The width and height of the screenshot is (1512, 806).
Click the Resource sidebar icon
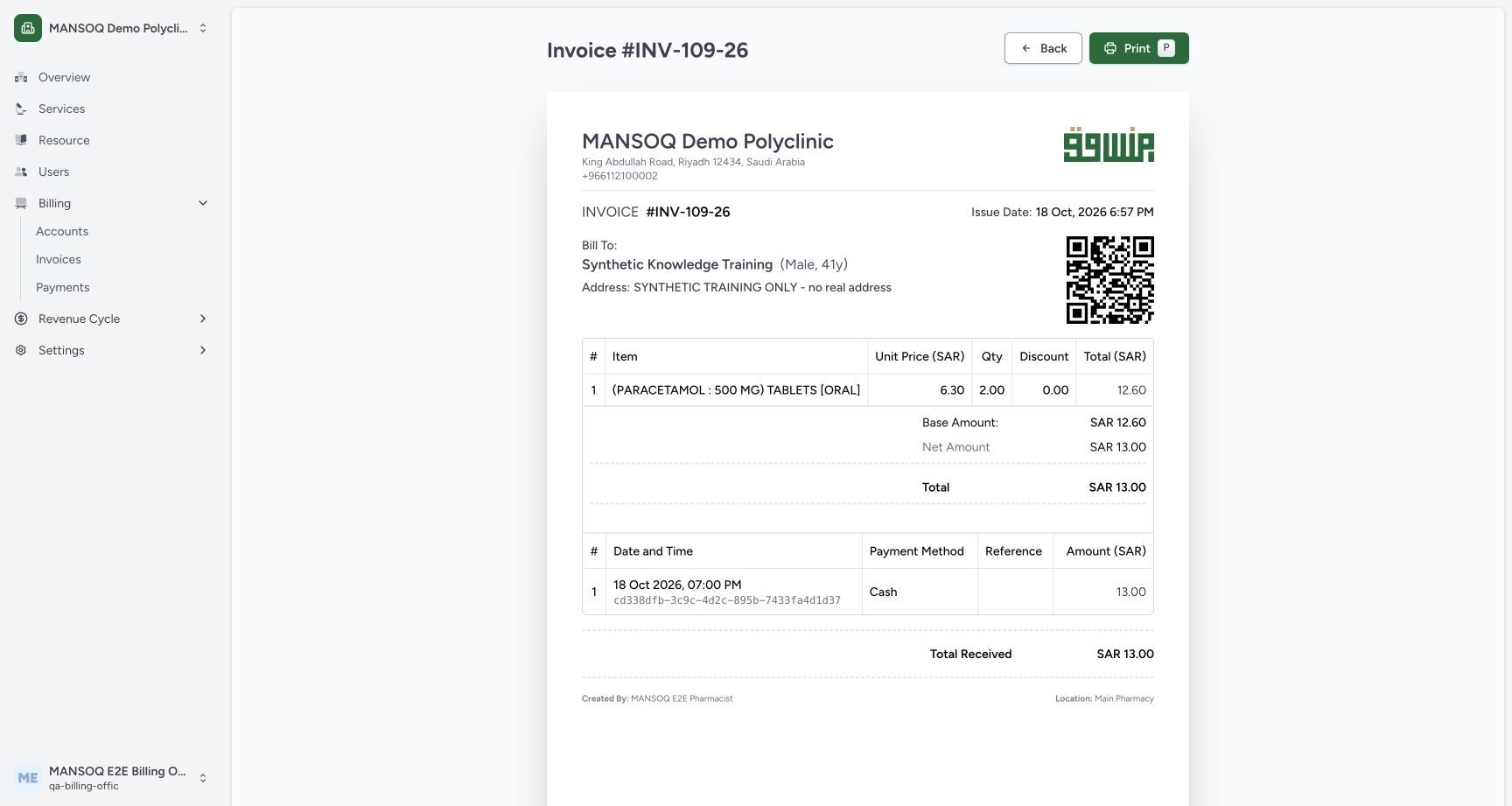[x=21, y=140]
